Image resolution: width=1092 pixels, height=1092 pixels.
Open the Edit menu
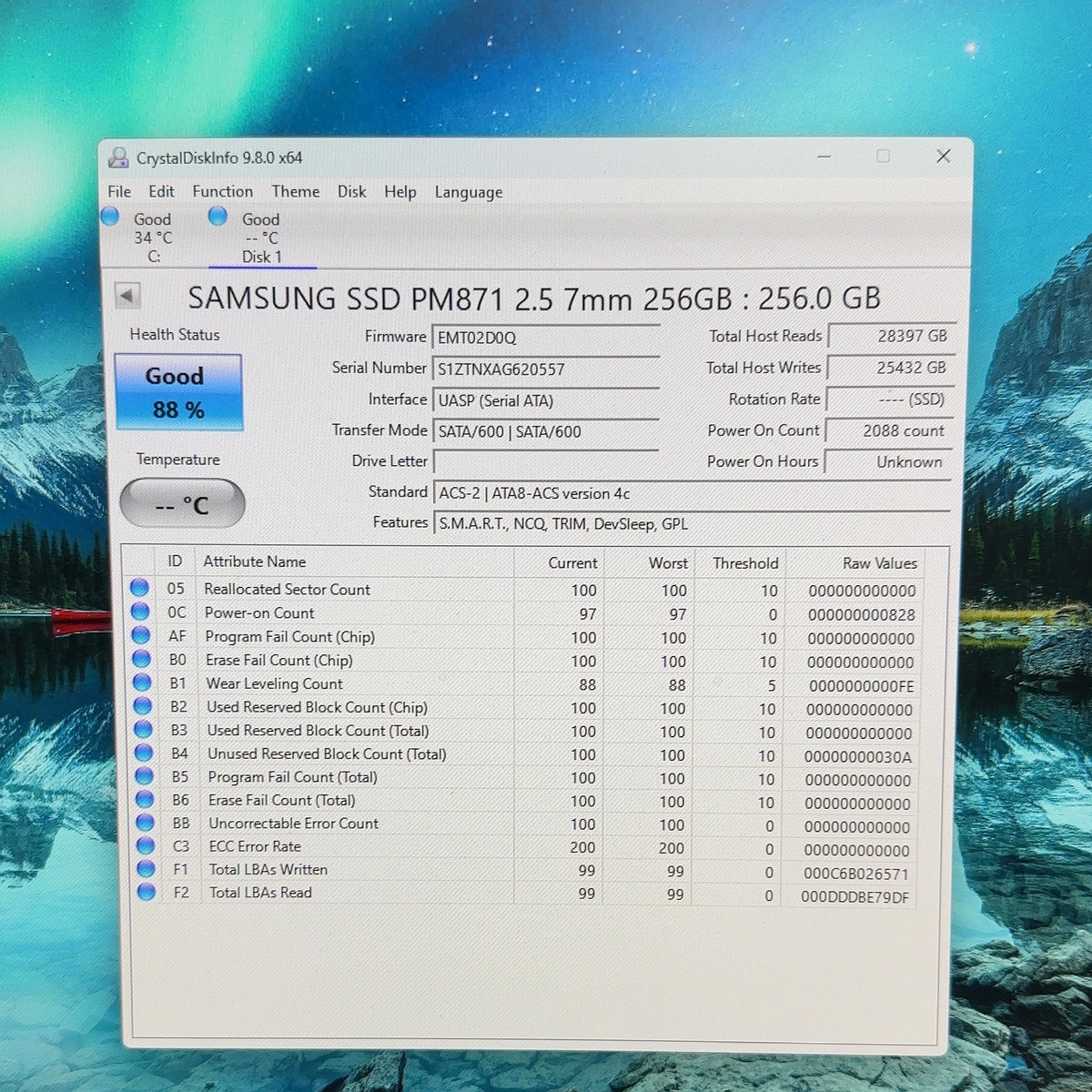point(161,191)
